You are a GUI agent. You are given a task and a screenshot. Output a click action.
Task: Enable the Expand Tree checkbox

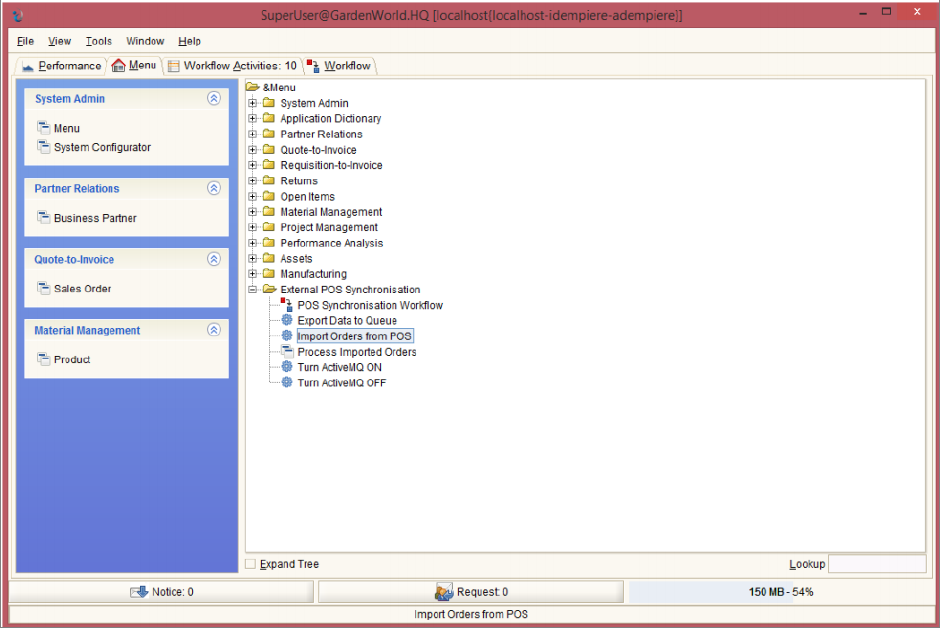click(x=251, y=564)
